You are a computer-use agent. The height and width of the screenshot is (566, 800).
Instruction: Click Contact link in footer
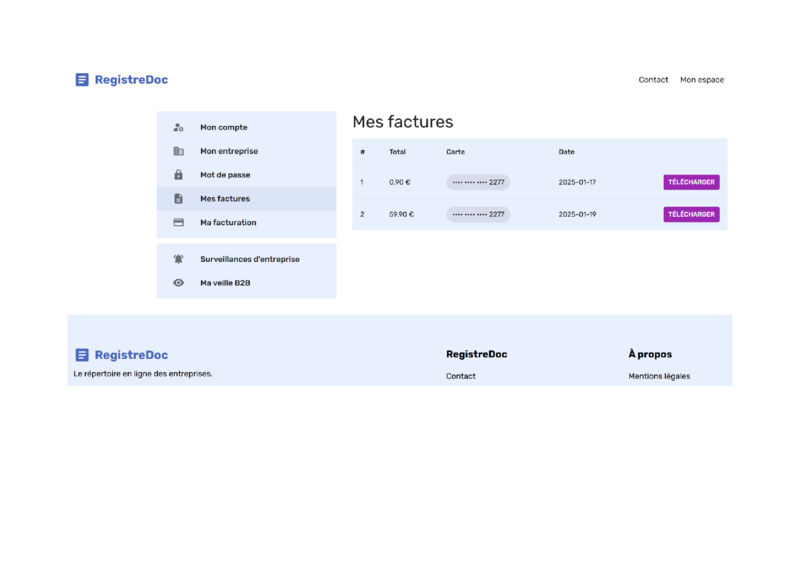click(461, 376)
